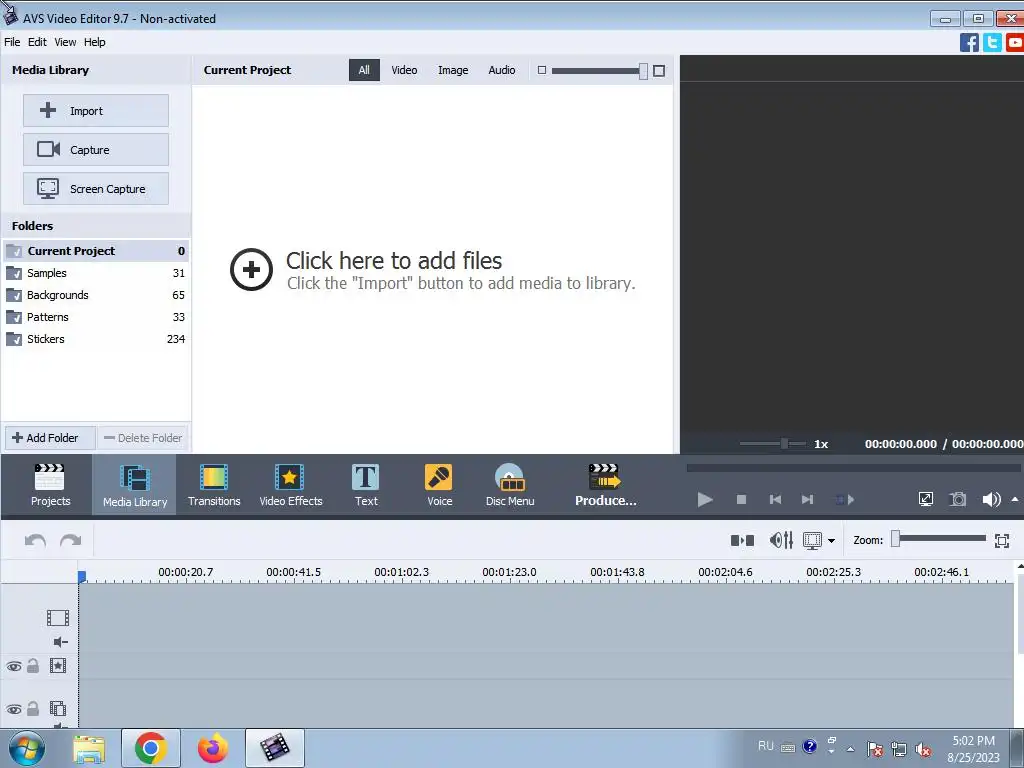This screenshot has height=768, width=1024.
Task: Click the large thumbnail size icon
Action: (x=659, y=71)
